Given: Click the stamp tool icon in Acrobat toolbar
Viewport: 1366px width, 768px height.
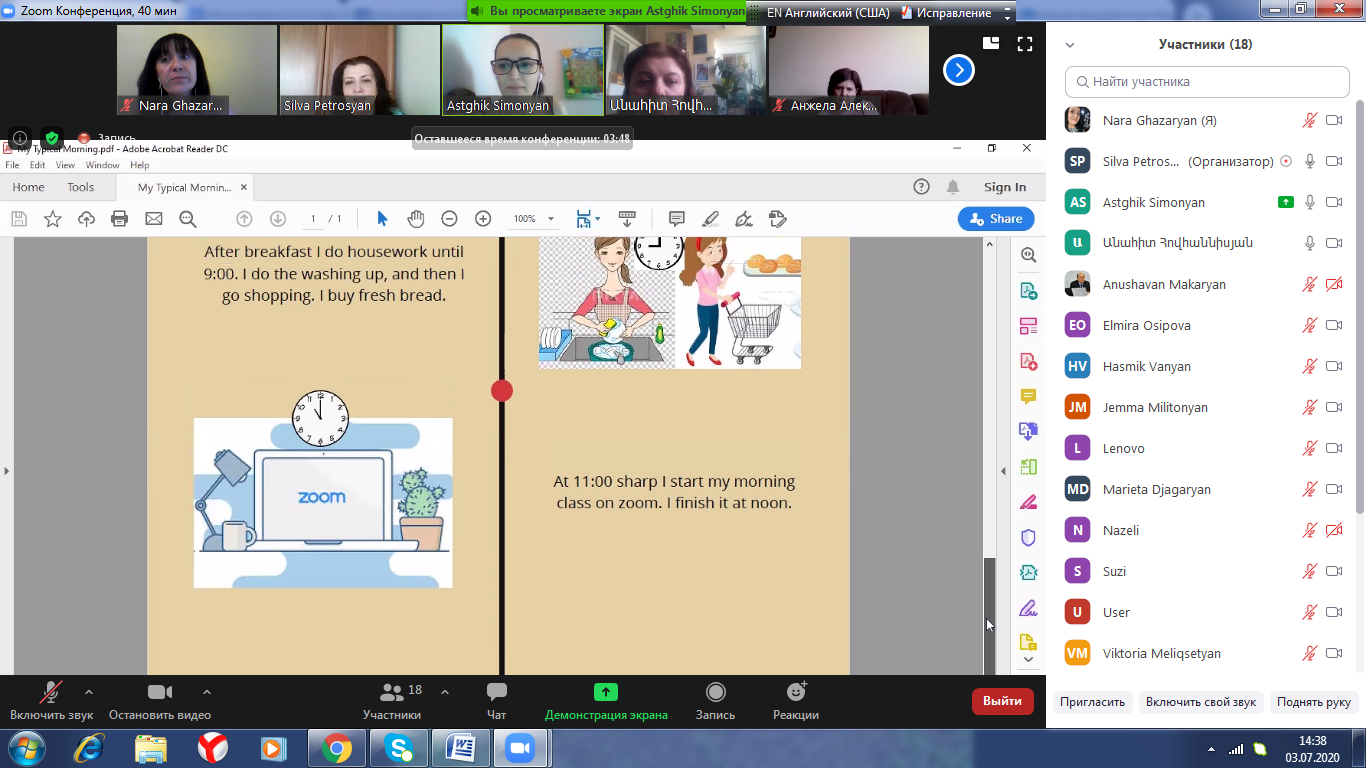Looking at the screenshot, I should 778,219.
